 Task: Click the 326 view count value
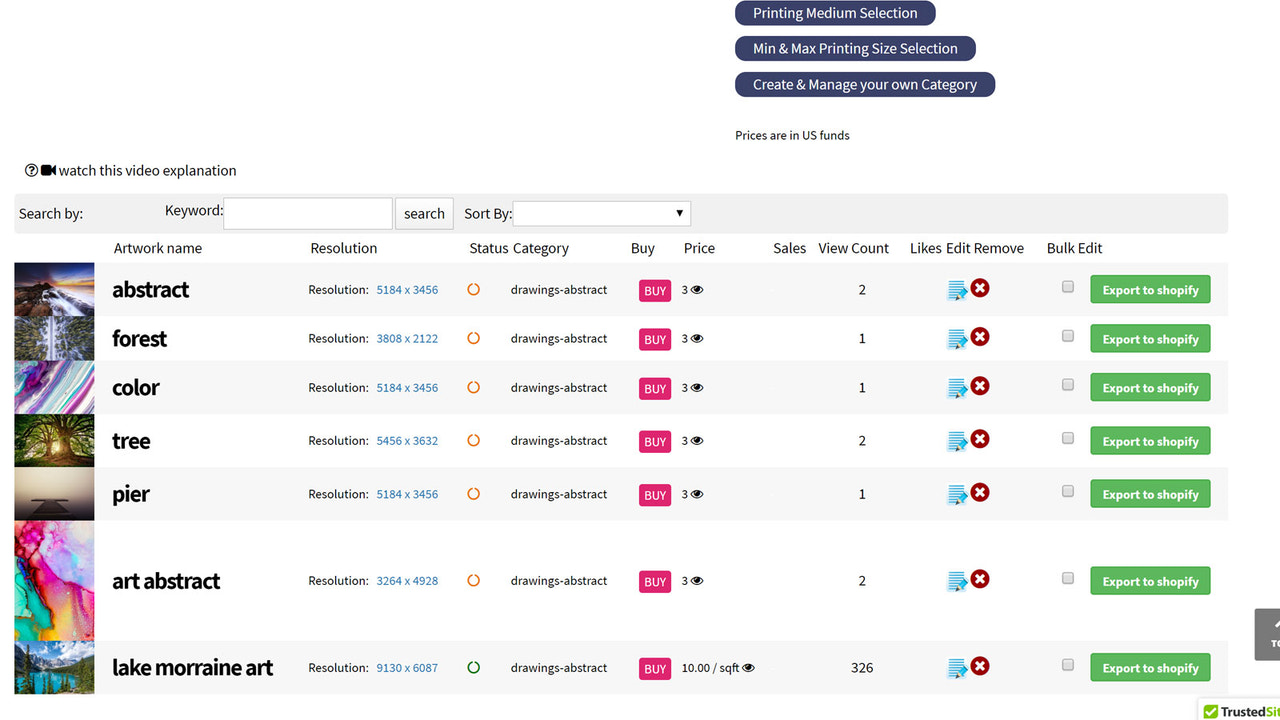(862, 668)
